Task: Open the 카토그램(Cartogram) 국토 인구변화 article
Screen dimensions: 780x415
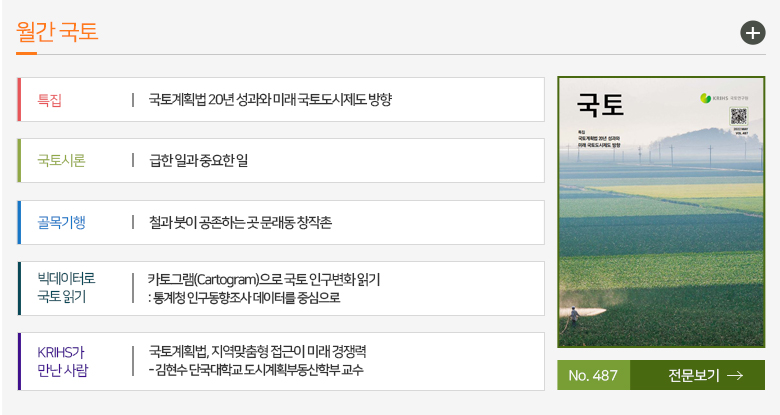Action: click(264, 279)
